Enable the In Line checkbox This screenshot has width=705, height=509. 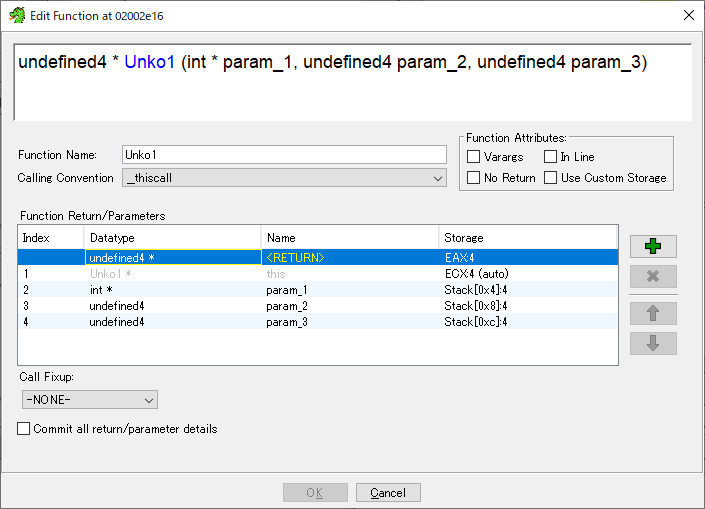point(550,156)
